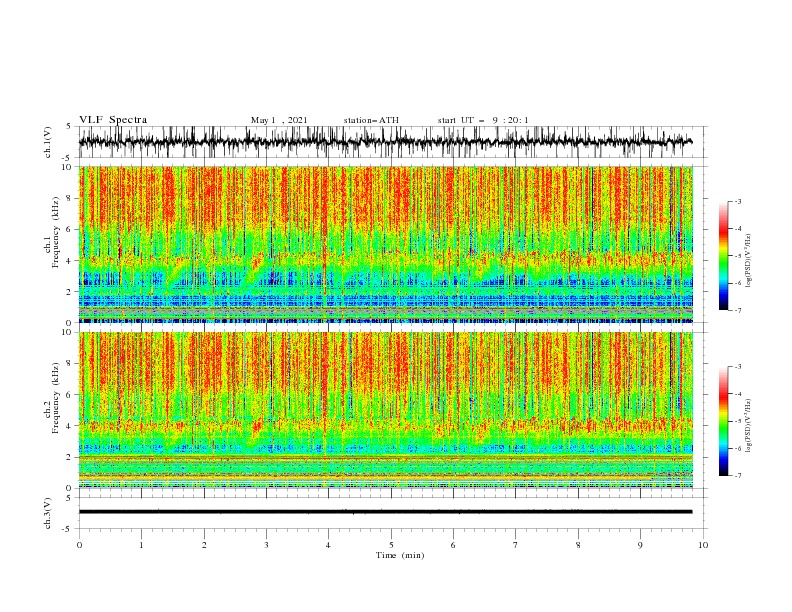The width and height of the screenshot is (792, 612).
Task: Click time axis tick label "1"
Action: click(x=141, y=545)
